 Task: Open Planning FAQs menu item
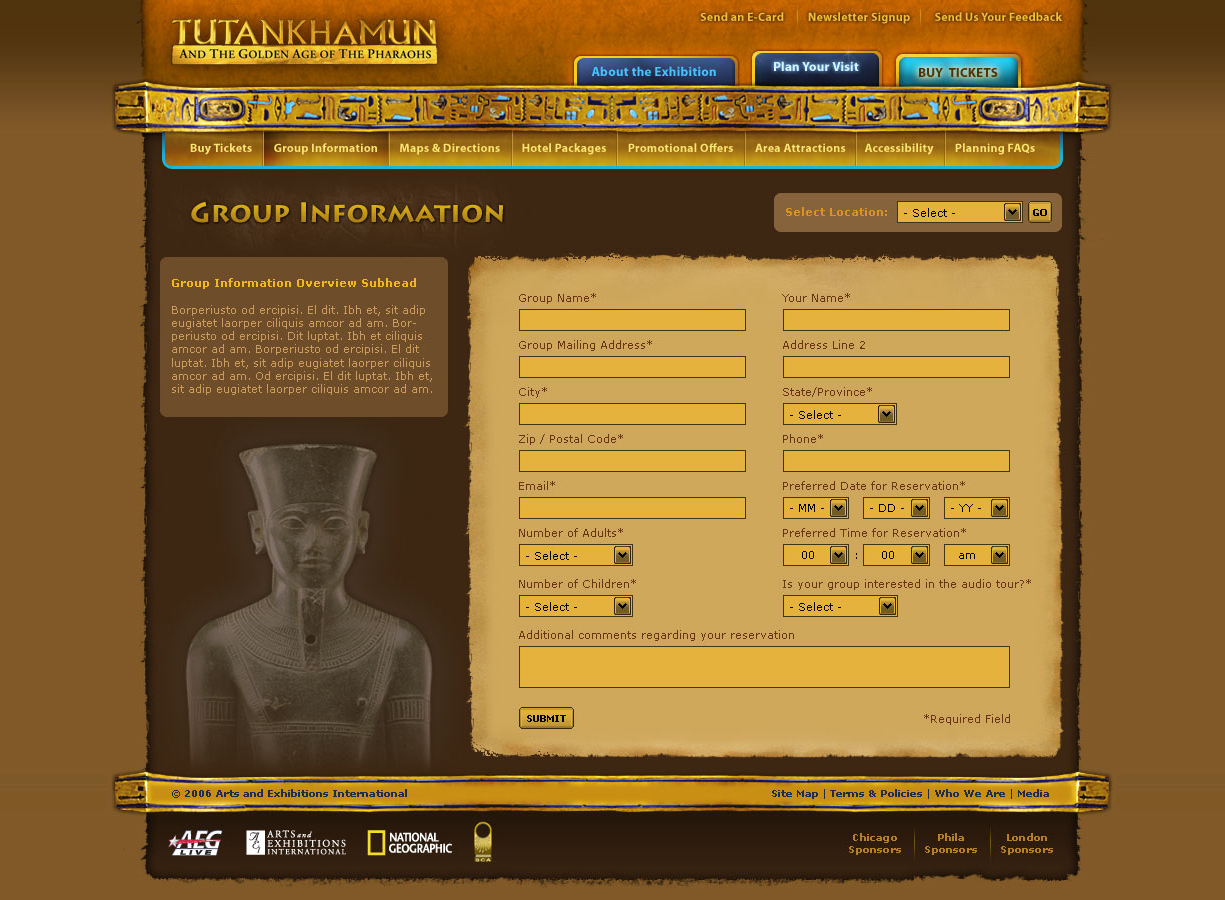[x=995, y=148]
